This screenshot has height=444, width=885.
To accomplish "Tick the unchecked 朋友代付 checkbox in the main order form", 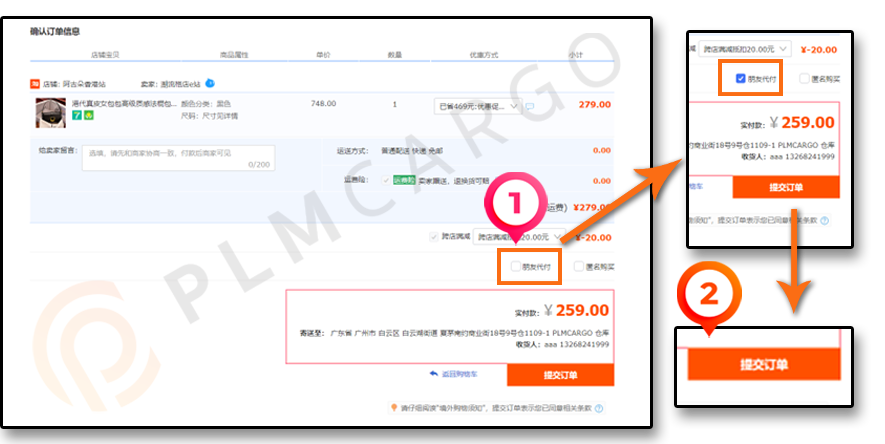I will pyautogui.click(x=515, y=266).
